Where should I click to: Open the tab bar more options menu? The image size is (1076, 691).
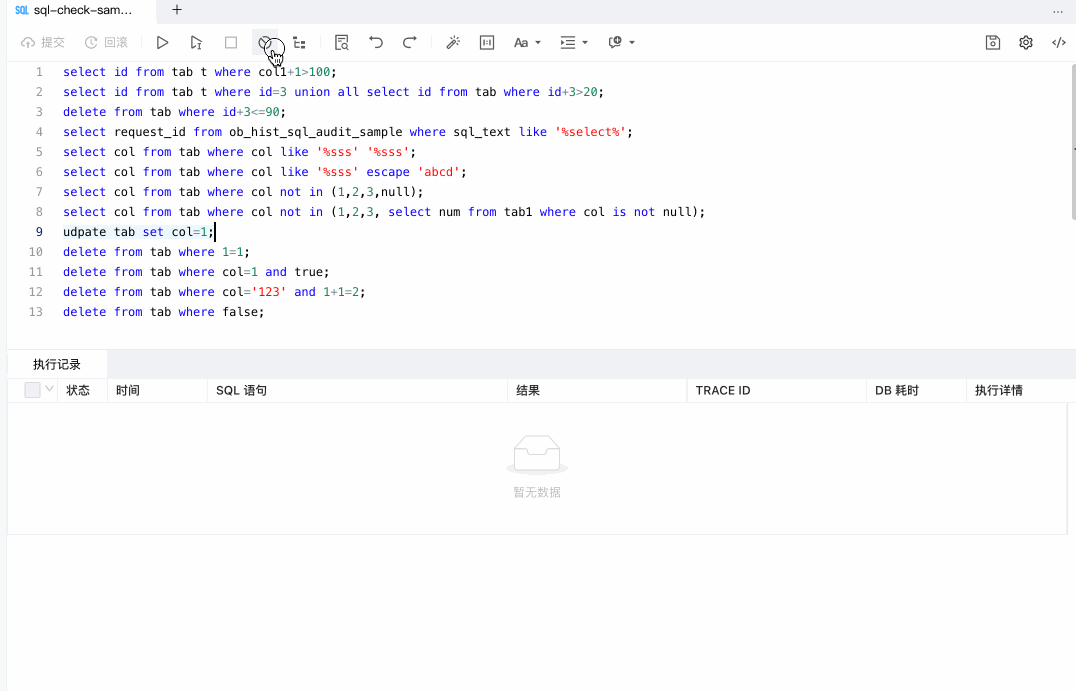1057,11
